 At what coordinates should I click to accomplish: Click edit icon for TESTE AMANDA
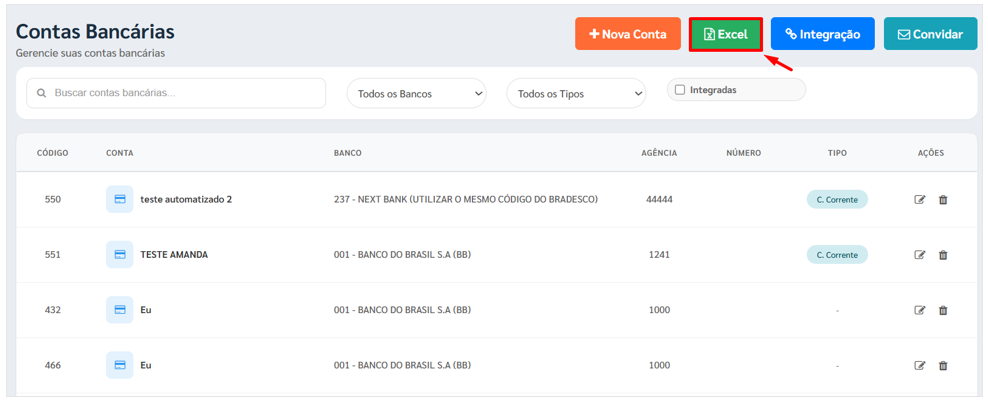tap(920, 255)
